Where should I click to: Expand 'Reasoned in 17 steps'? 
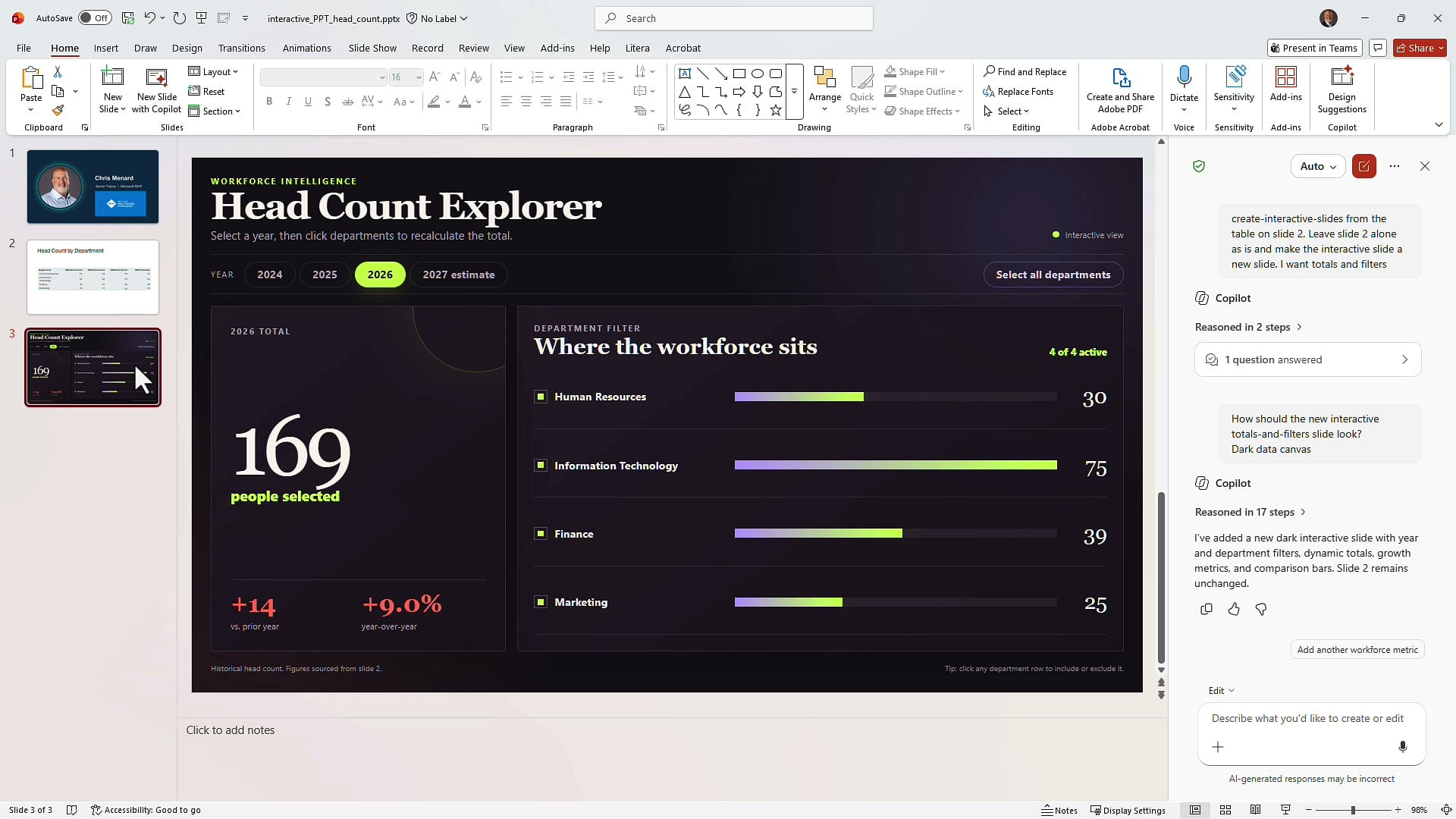(x=1250, y=512)
